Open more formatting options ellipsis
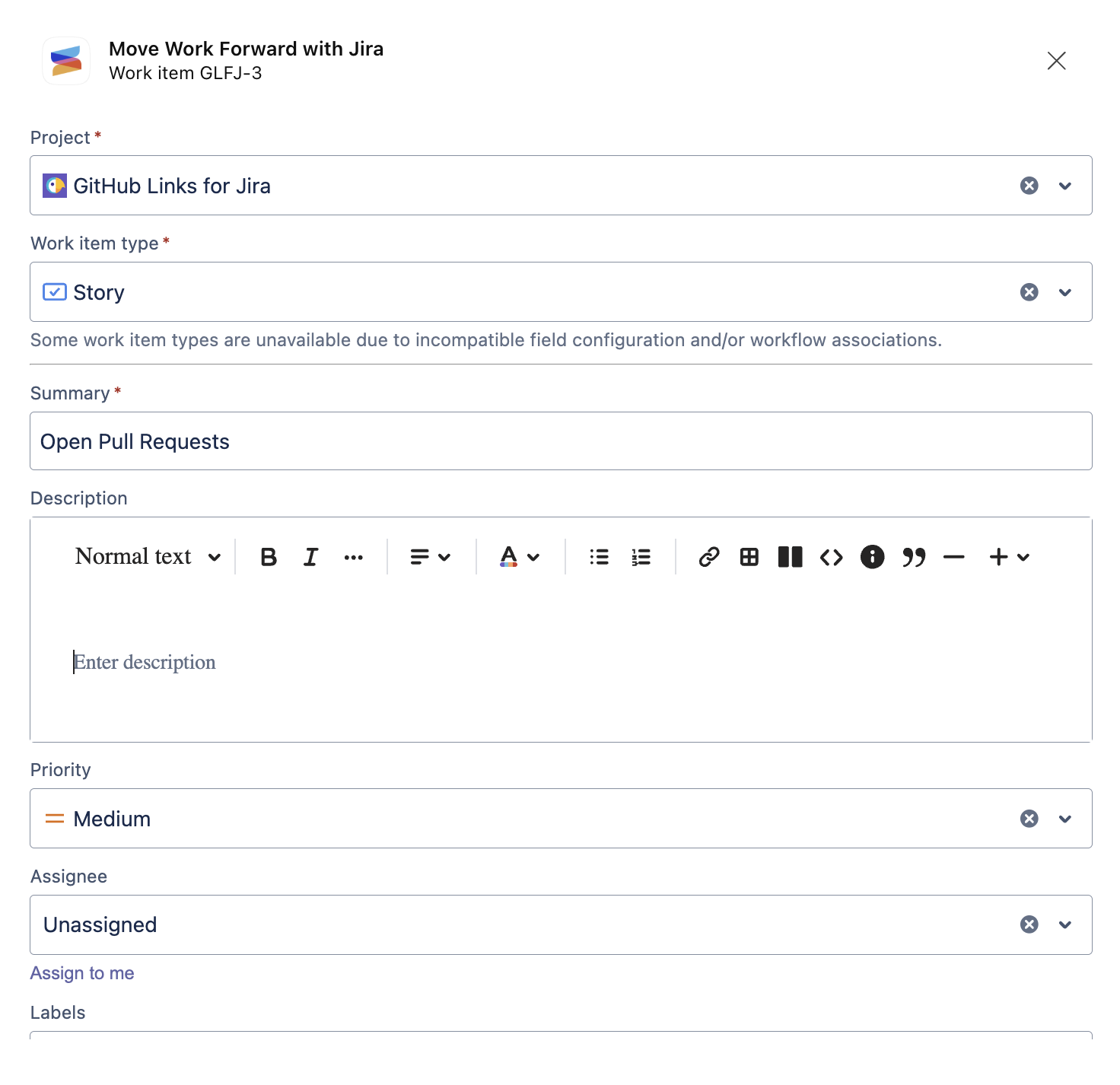This screenshot has height=1085, width=1120. [x=353, y=557]
